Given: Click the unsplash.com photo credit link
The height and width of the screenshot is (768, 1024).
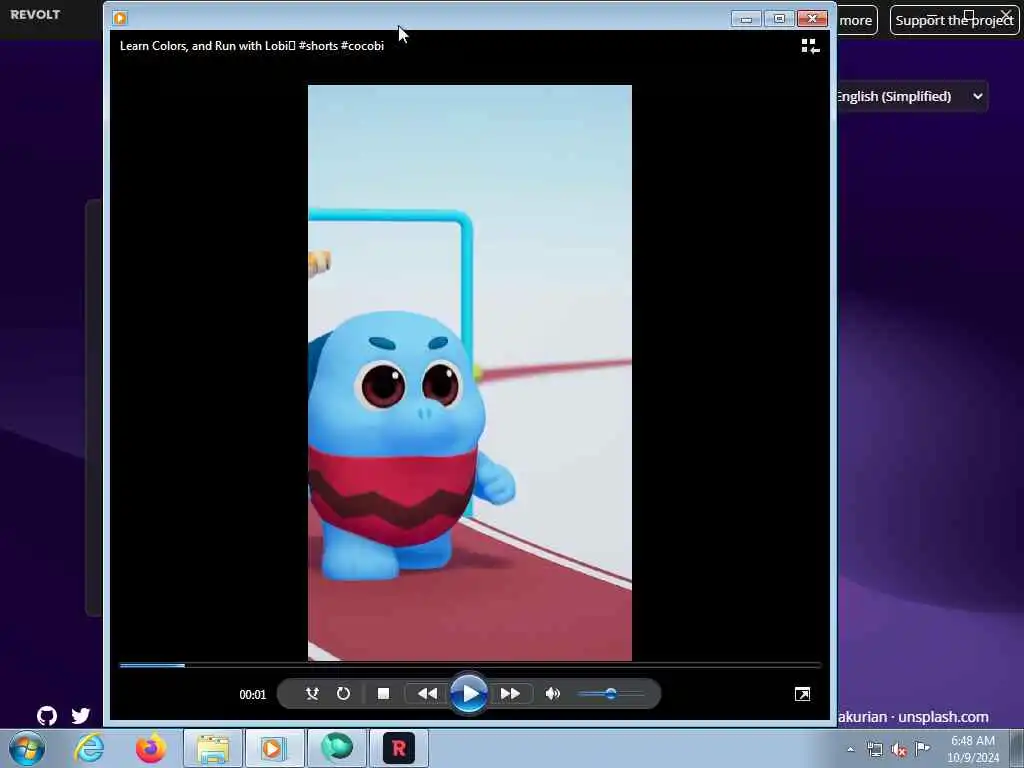Looking at the screenshot, I should (x=943, y=717).
